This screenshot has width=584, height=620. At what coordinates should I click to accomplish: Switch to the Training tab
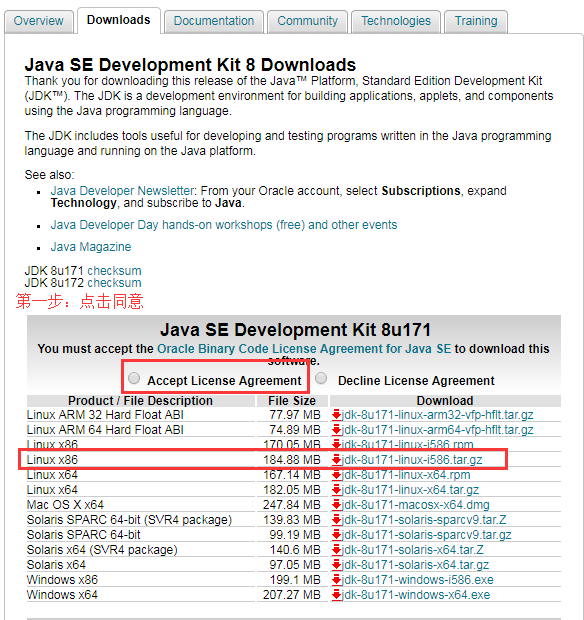point(476,21)
